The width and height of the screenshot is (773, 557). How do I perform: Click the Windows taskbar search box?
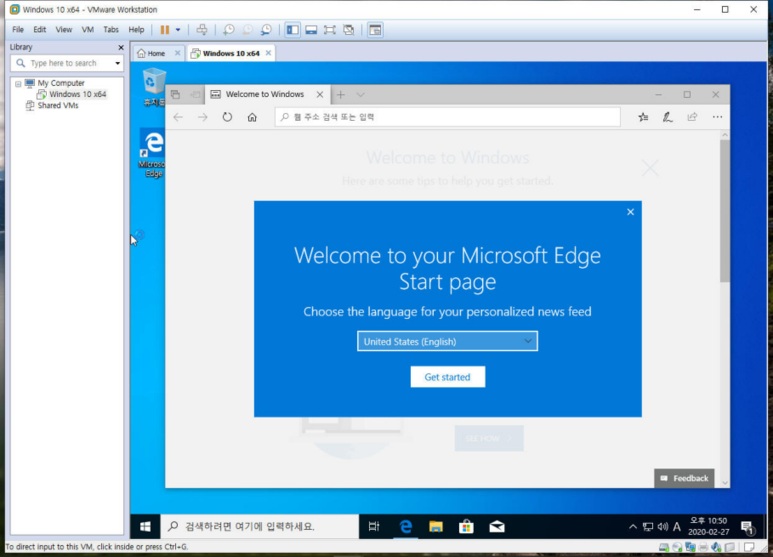(x=260, y=526)
